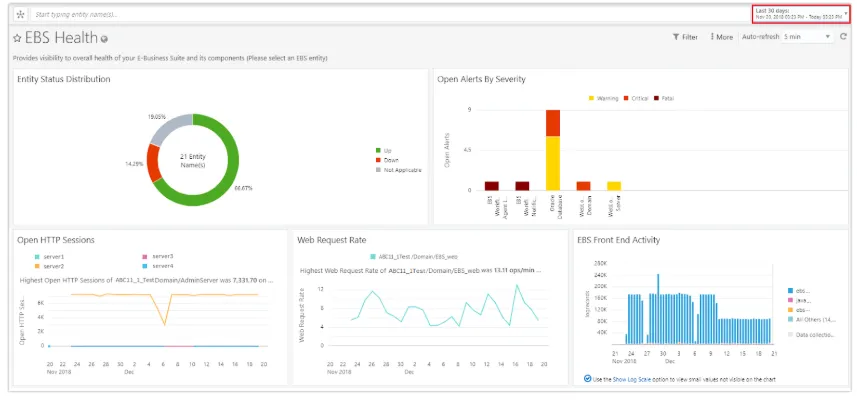
Task: Click the checkmark icon beside log scale hint
Action: pos(587,378)
